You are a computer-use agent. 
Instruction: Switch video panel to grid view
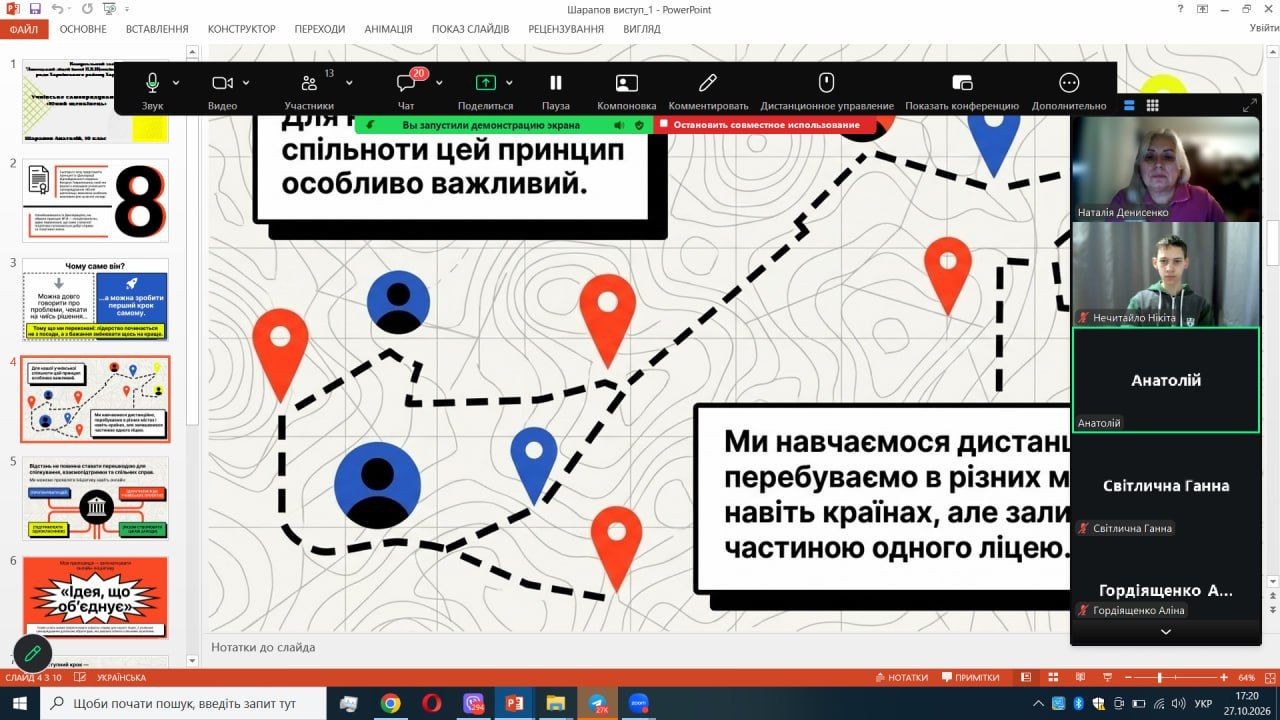(1152, 105)
